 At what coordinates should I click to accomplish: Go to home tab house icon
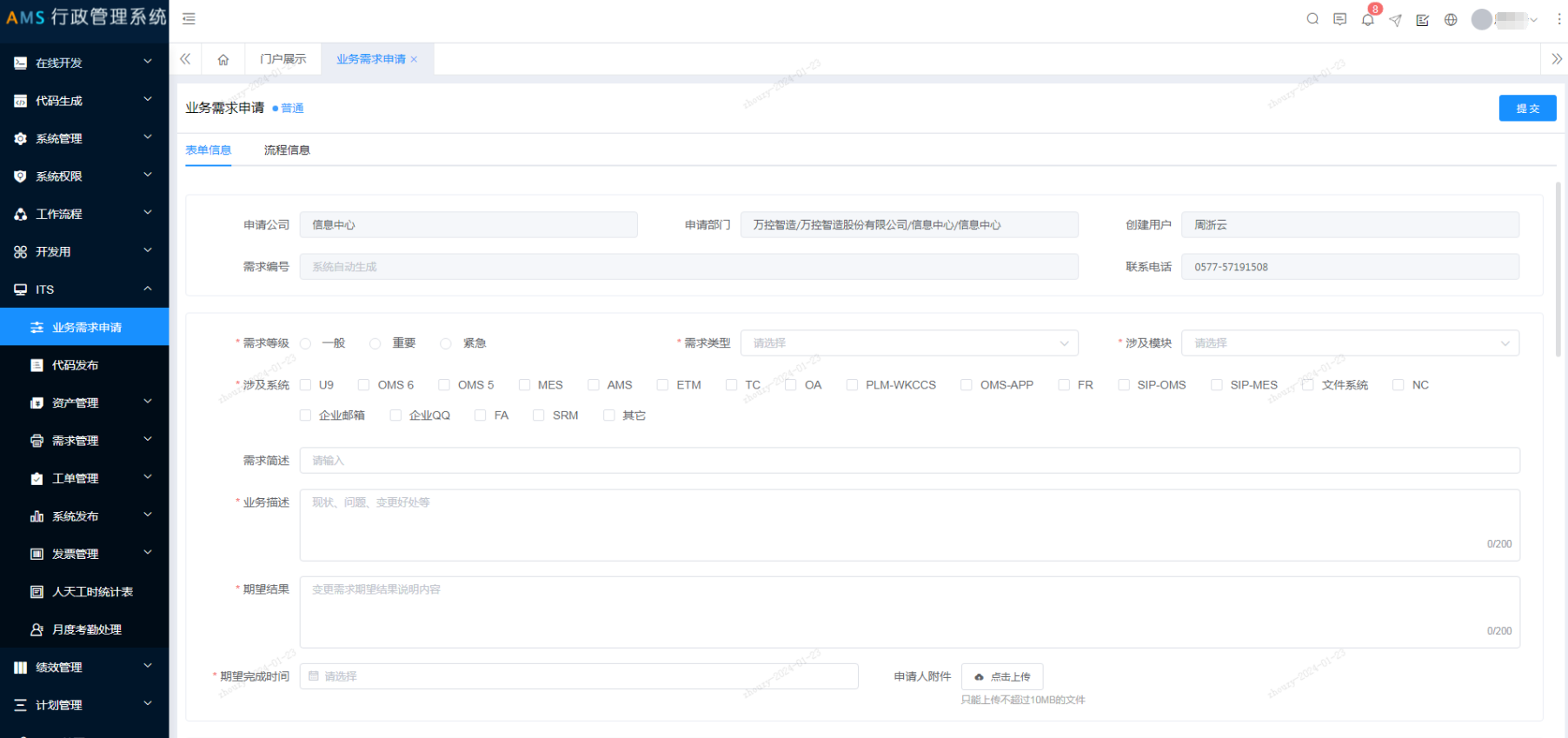click(223, 59)
